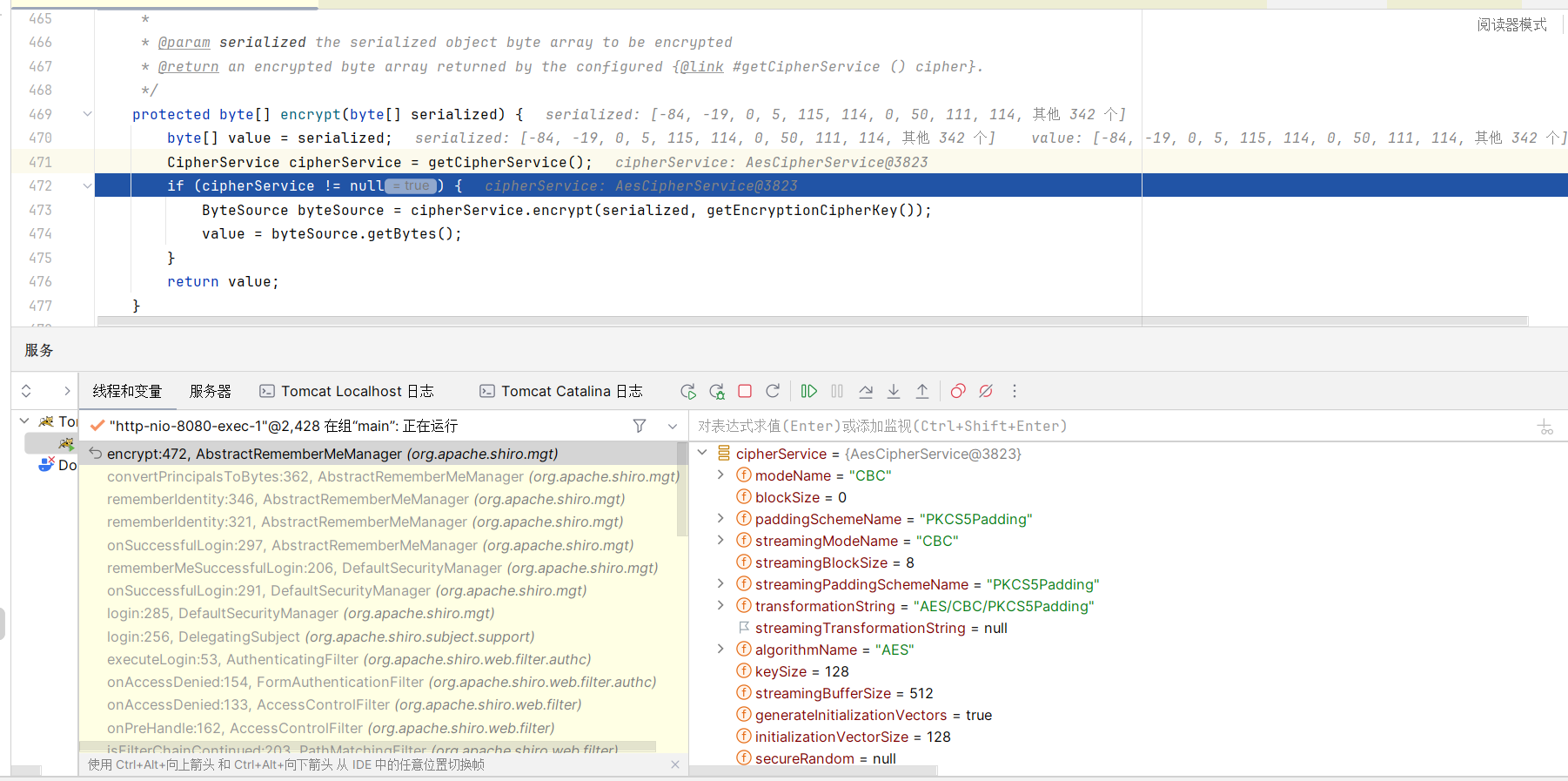
Task: Switch to the 服务器 tab
Action: coord(211,392)
